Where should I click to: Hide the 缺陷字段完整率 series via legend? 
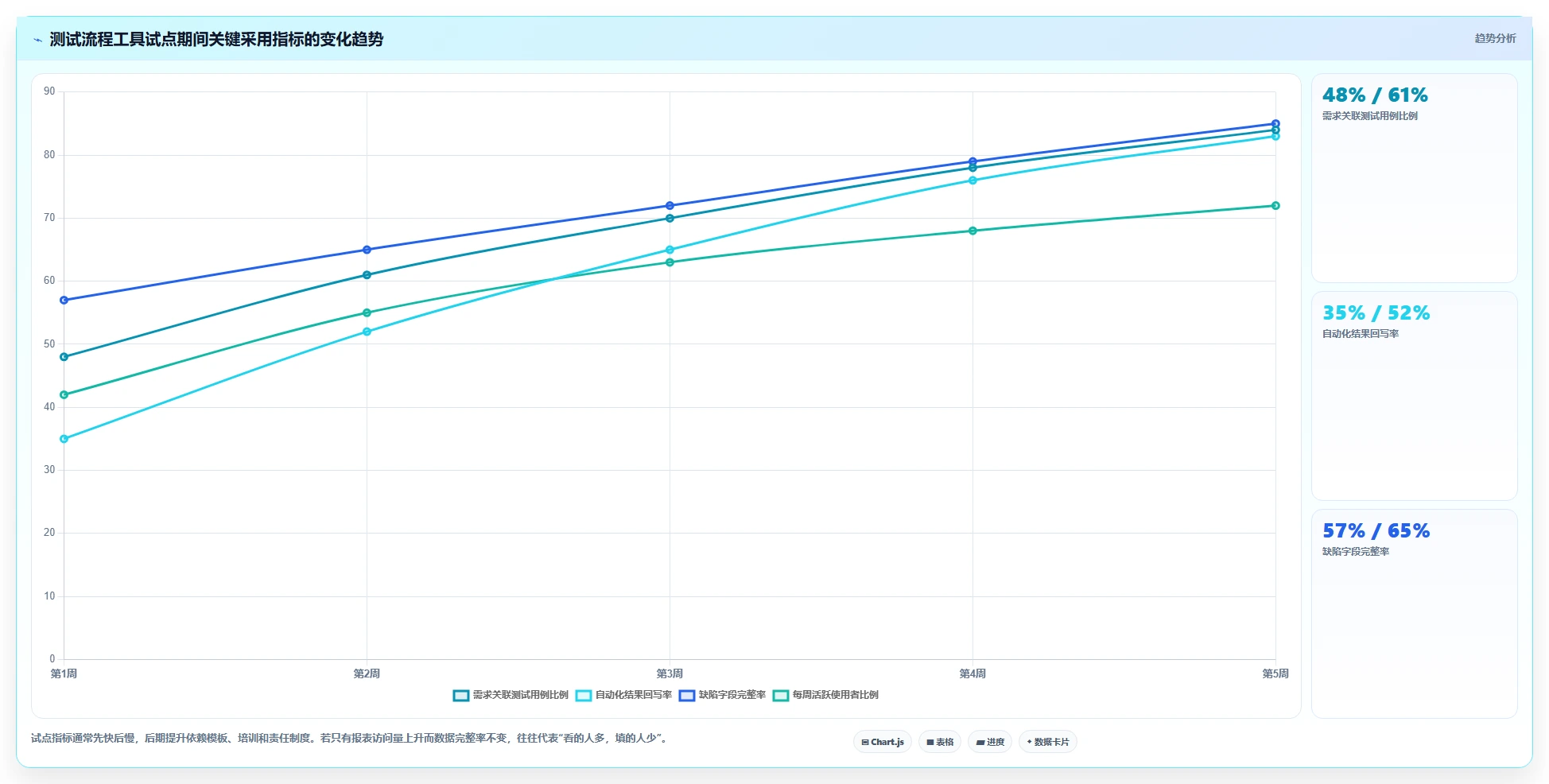[x=722, y=695]
